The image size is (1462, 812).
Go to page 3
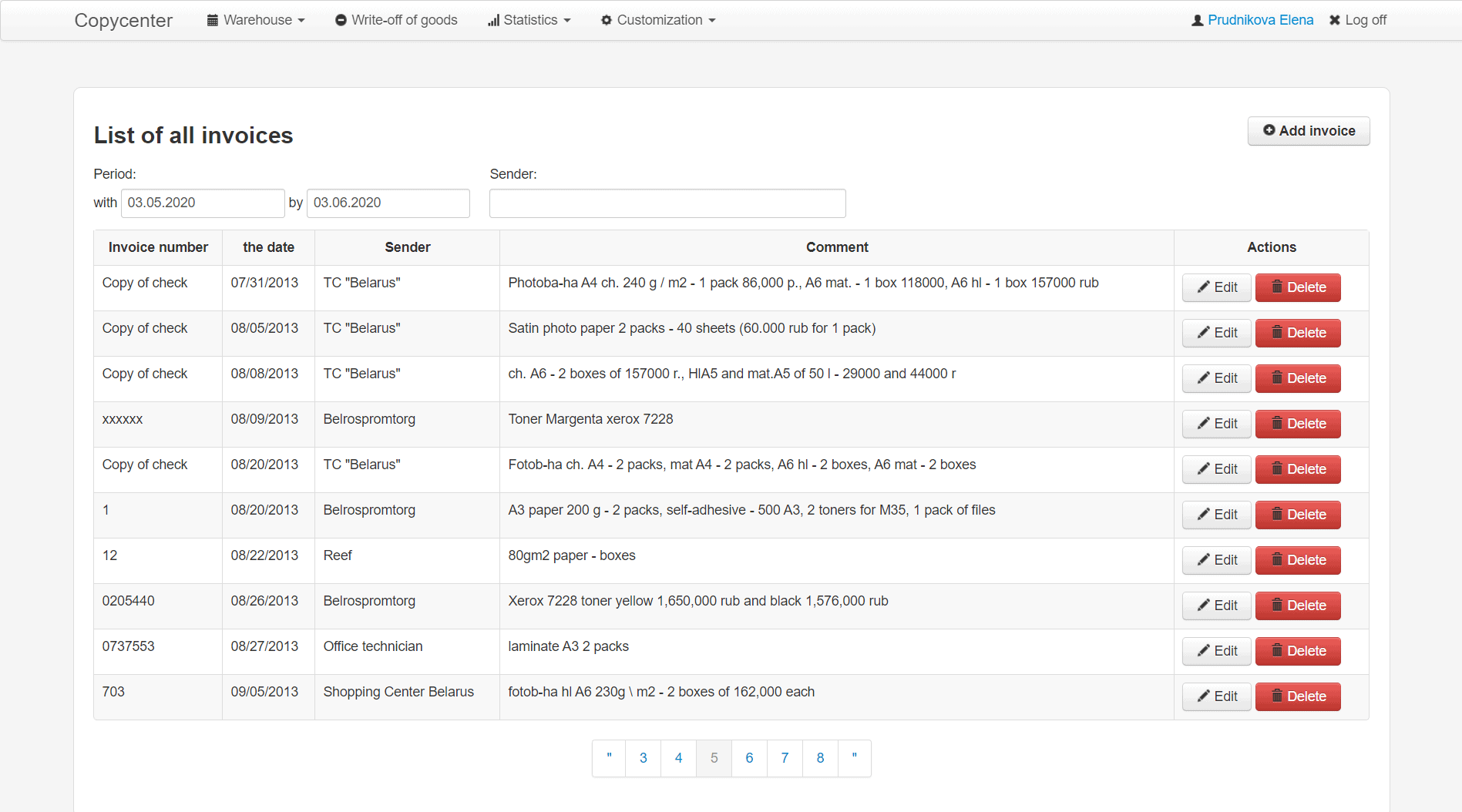(644, 759)
